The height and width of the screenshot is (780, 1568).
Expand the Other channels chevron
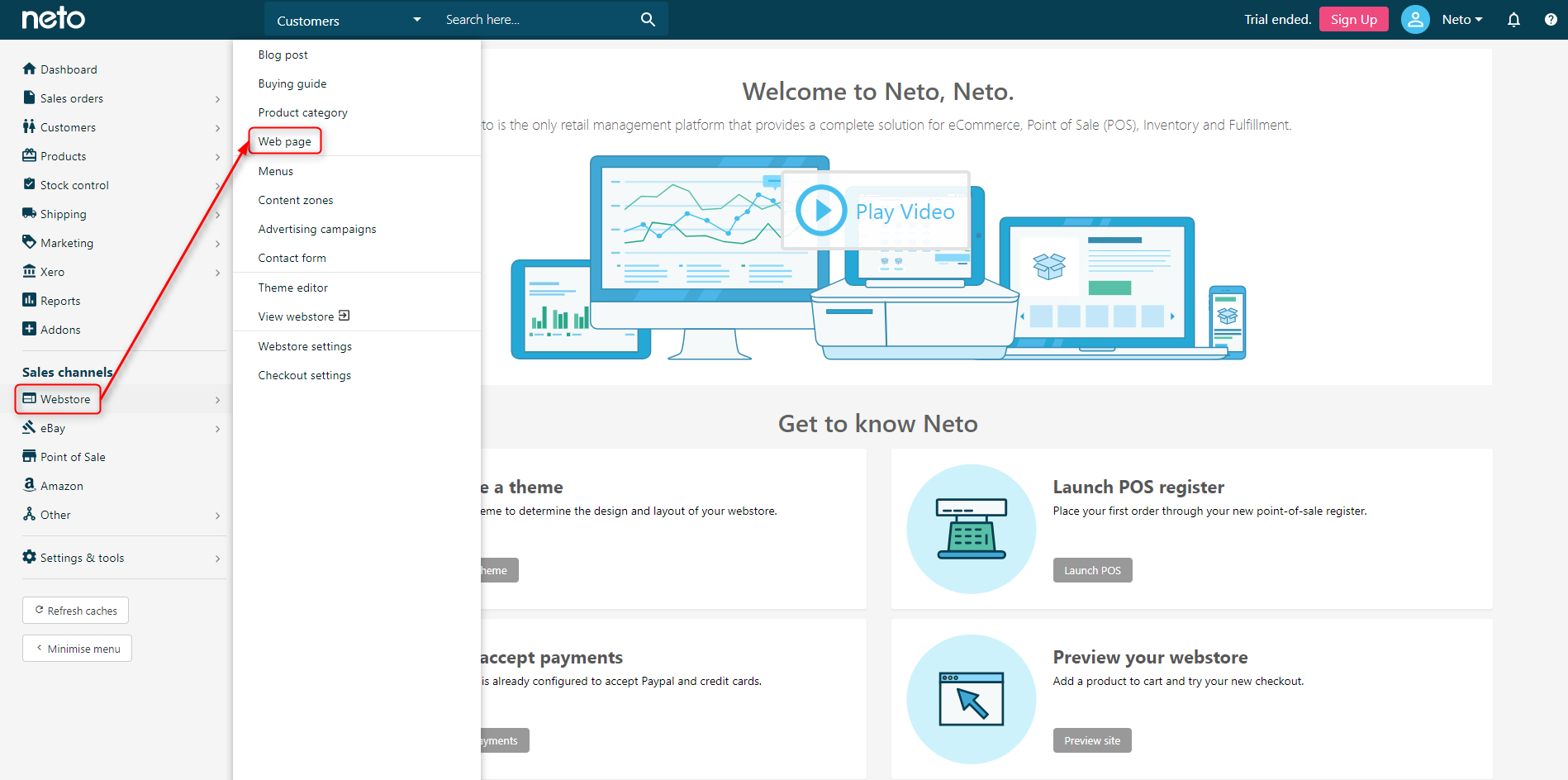(x=217, y=516)
